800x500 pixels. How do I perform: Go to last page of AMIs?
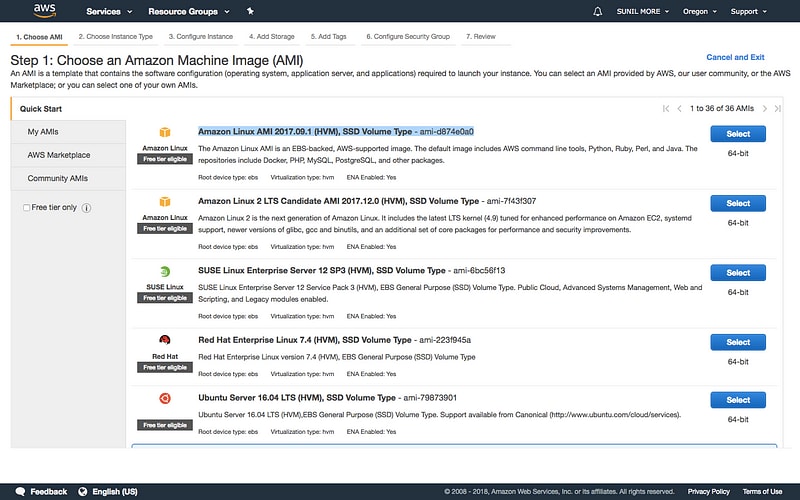pyautogui.click(x=777, y=109)
